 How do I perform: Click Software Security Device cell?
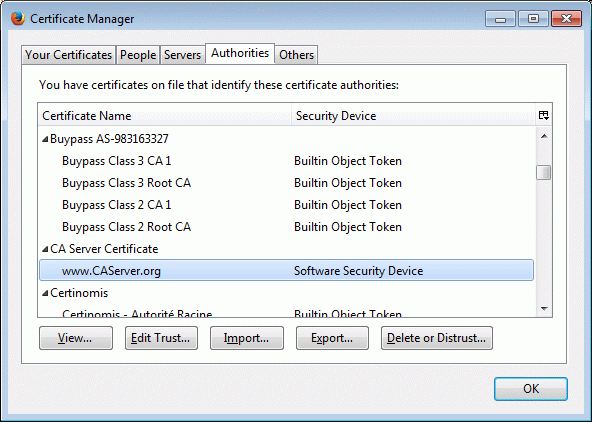point(358,271)
